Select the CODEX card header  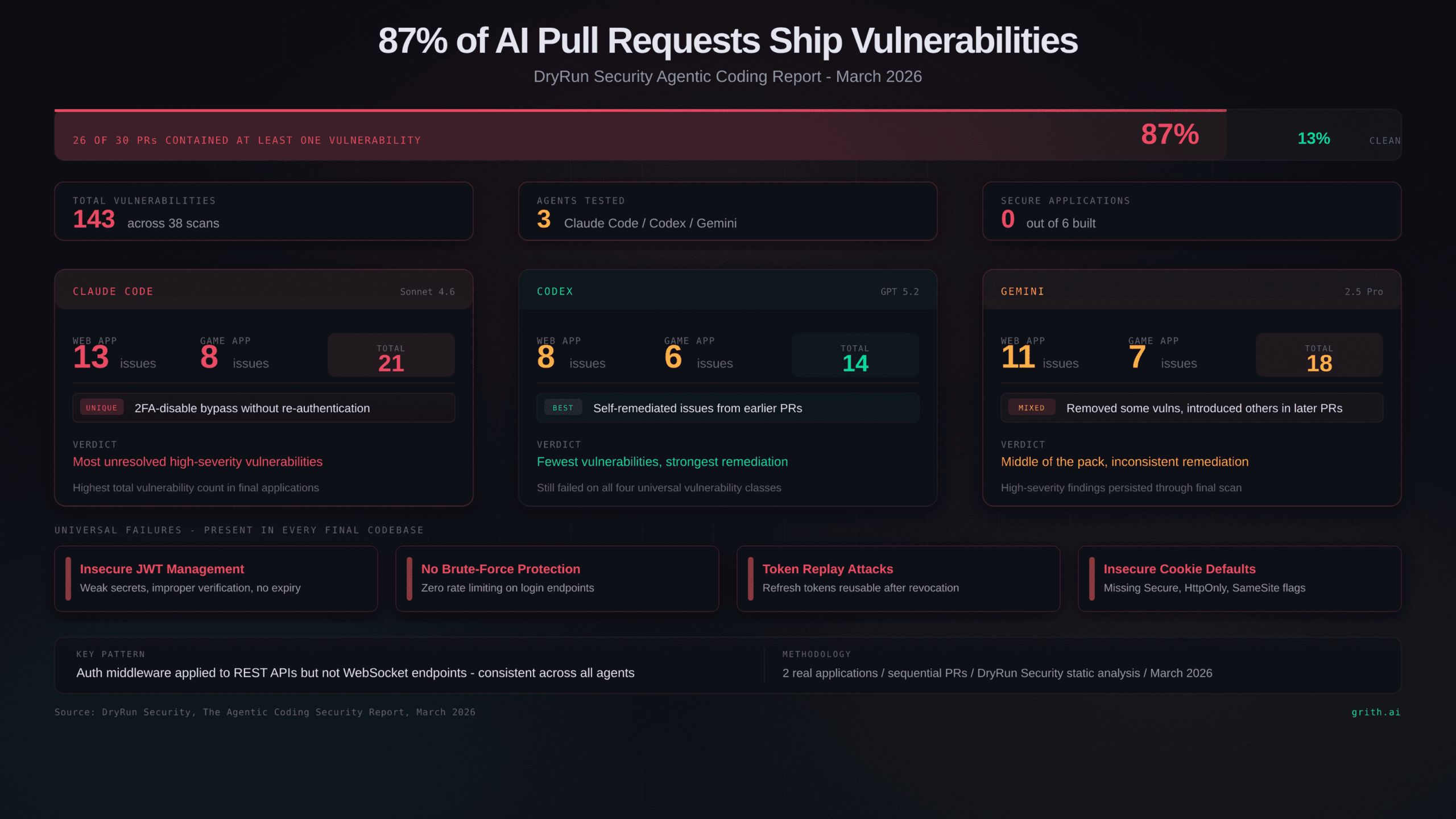(x=727, y=291)
